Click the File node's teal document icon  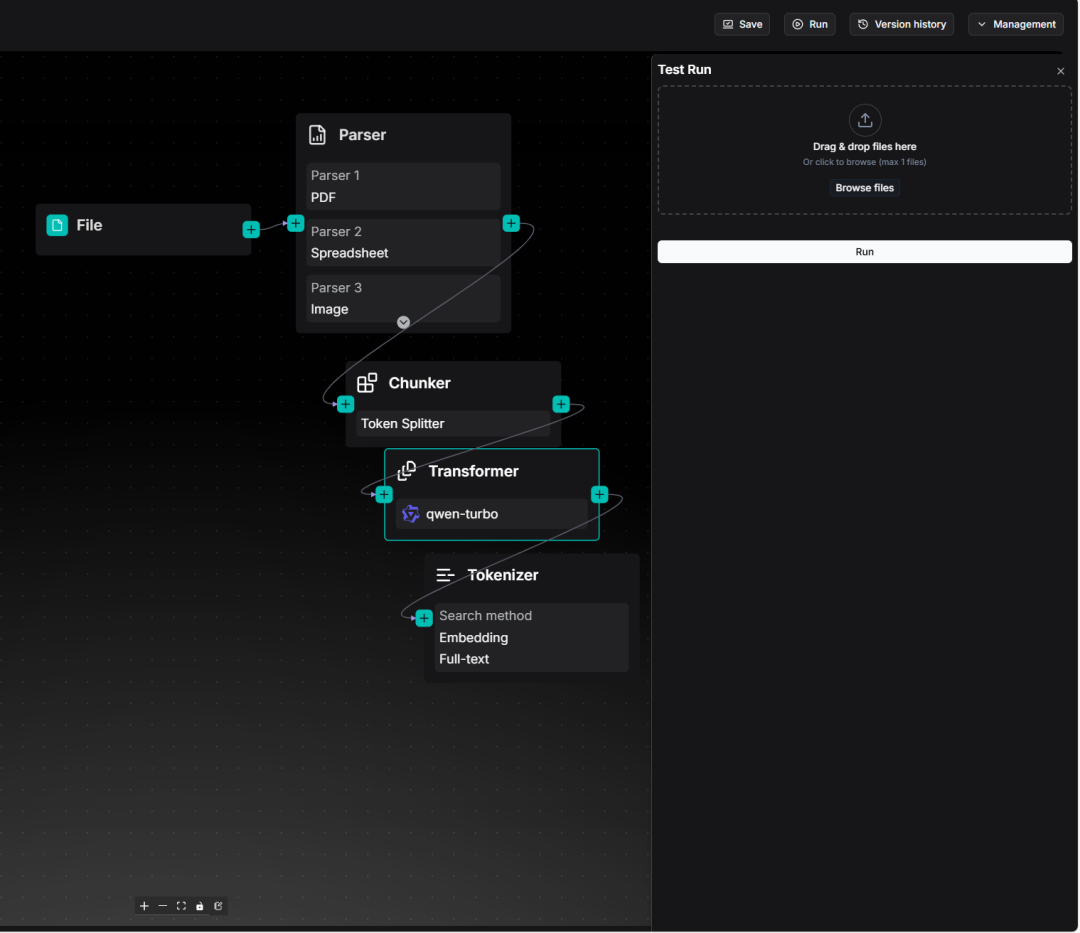coord(57,225)
